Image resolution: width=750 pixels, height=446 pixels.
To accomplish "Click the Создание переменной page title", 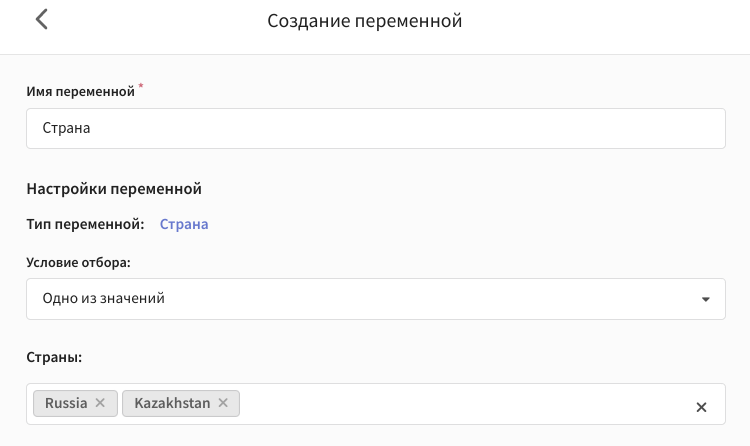I will [364, 21].
